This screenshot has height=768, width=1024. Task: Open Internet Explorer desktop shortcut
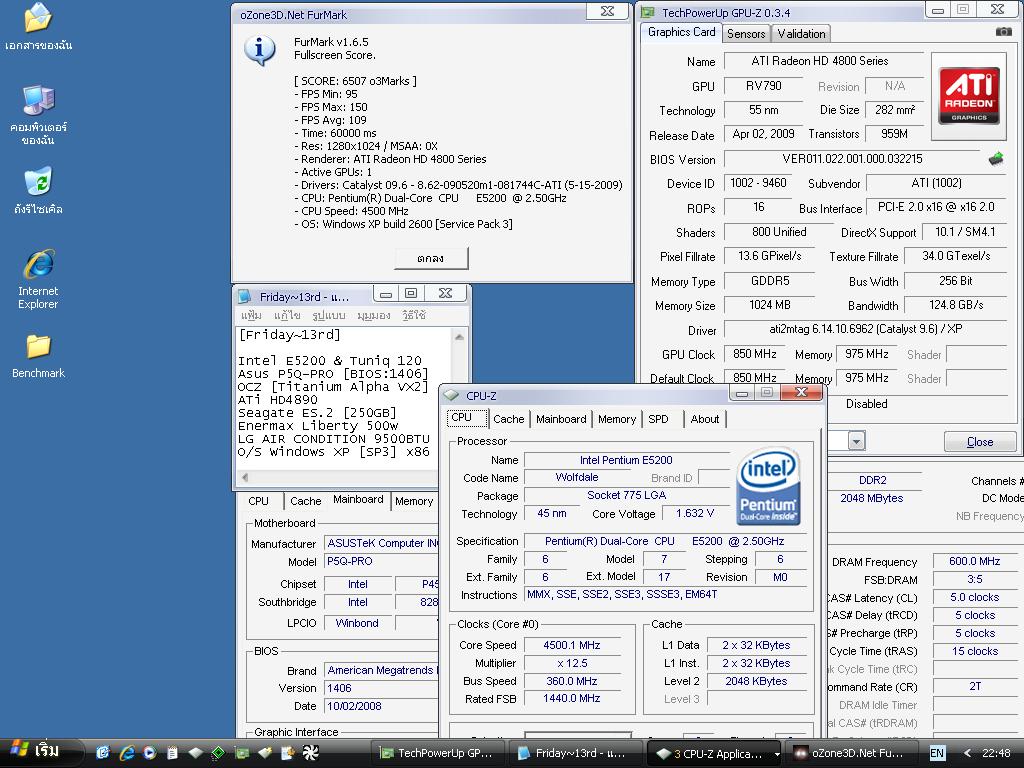point(38,265)
